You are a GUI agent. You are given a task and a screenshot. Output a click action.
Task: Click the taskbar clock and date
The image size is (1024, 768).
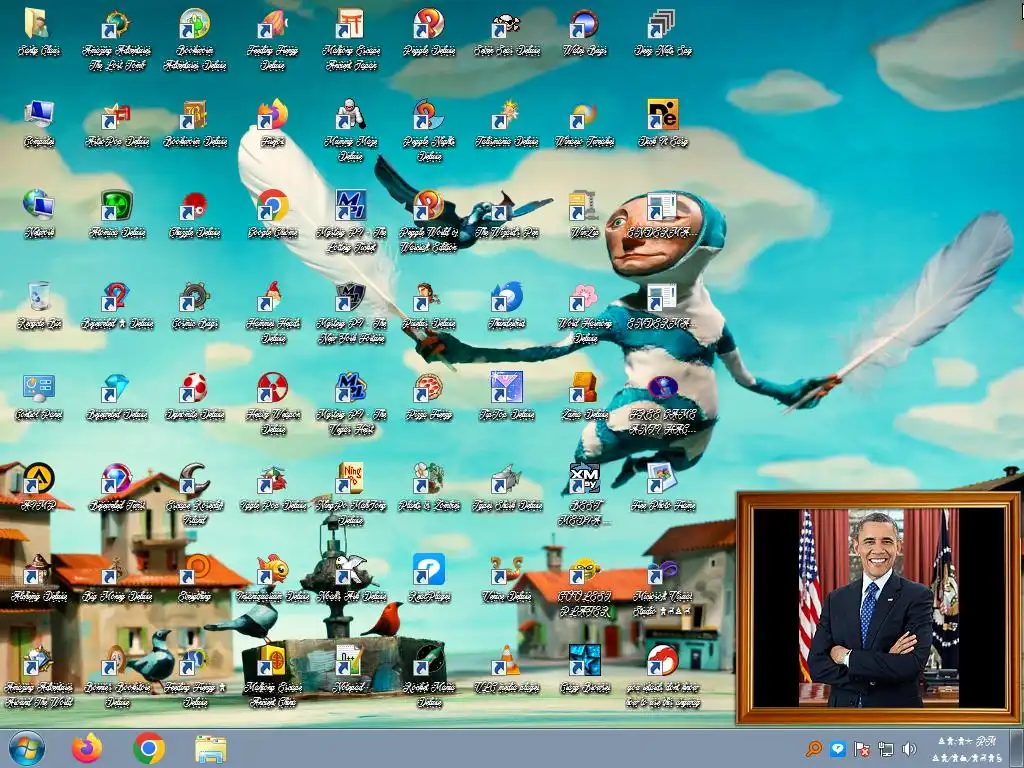[967, 749]
